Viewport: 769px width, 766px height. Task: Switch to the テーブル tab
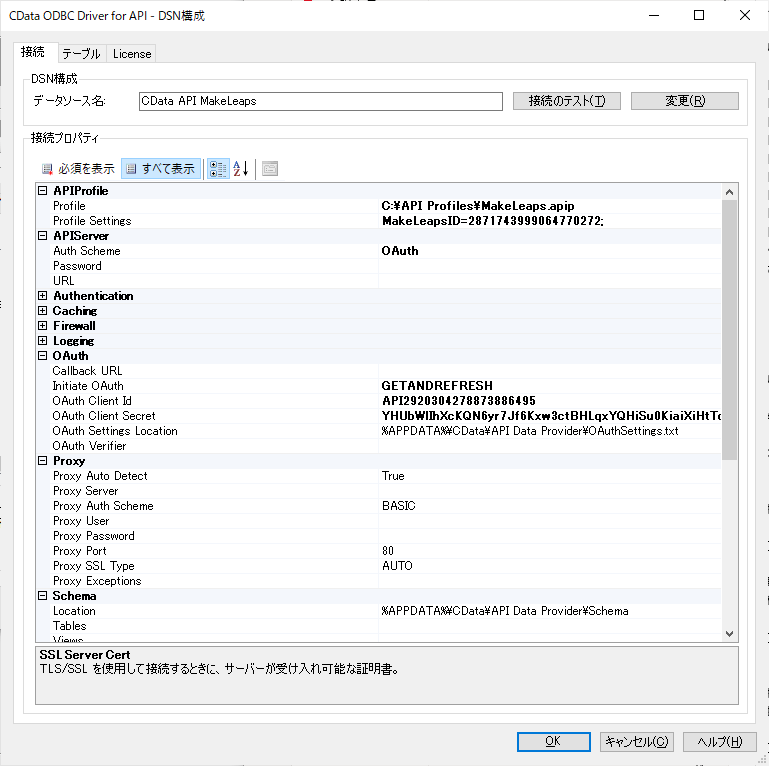point(82,54)
